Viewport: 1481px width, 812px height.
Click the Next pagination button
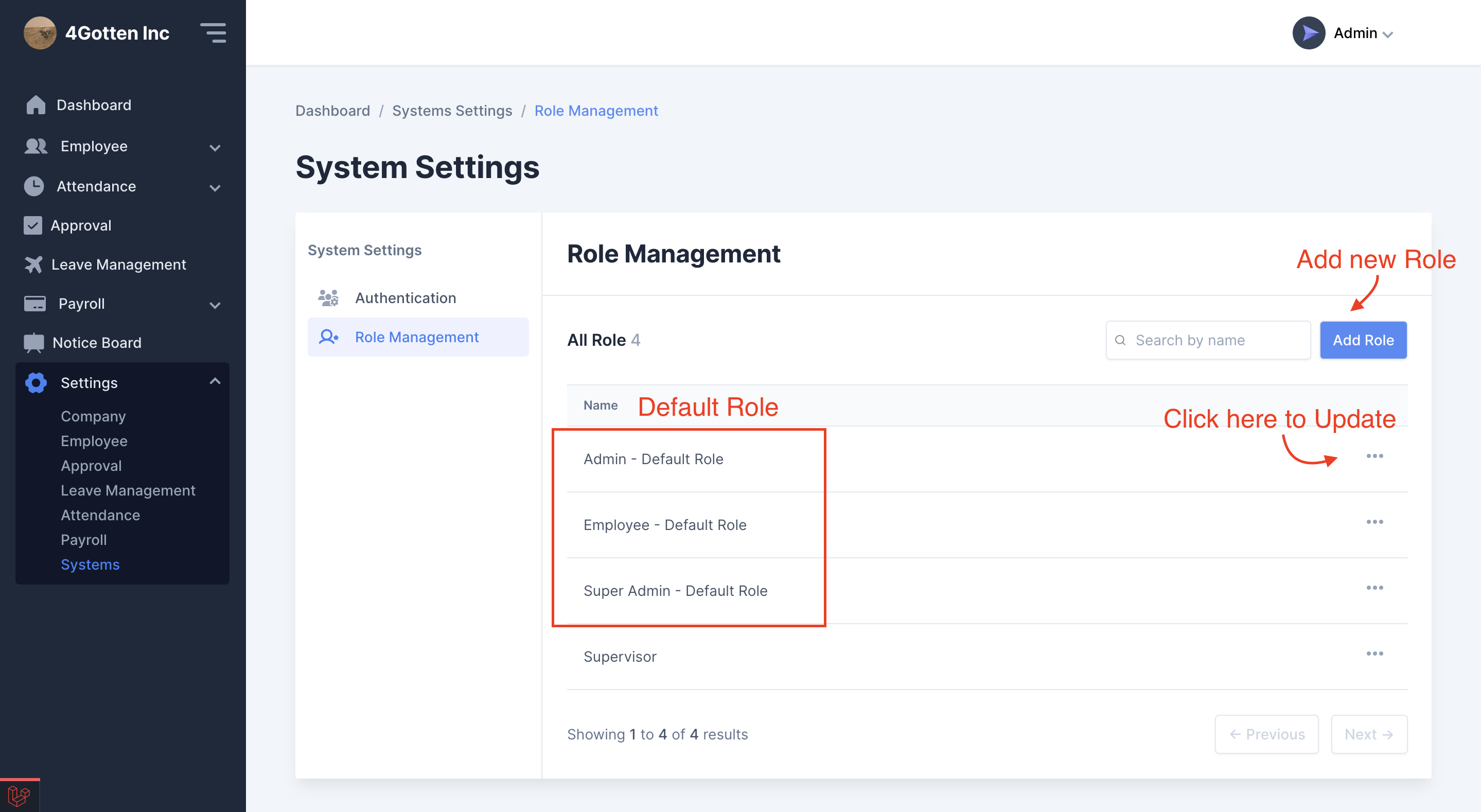pyautogui.click(x=1369, y=734)
